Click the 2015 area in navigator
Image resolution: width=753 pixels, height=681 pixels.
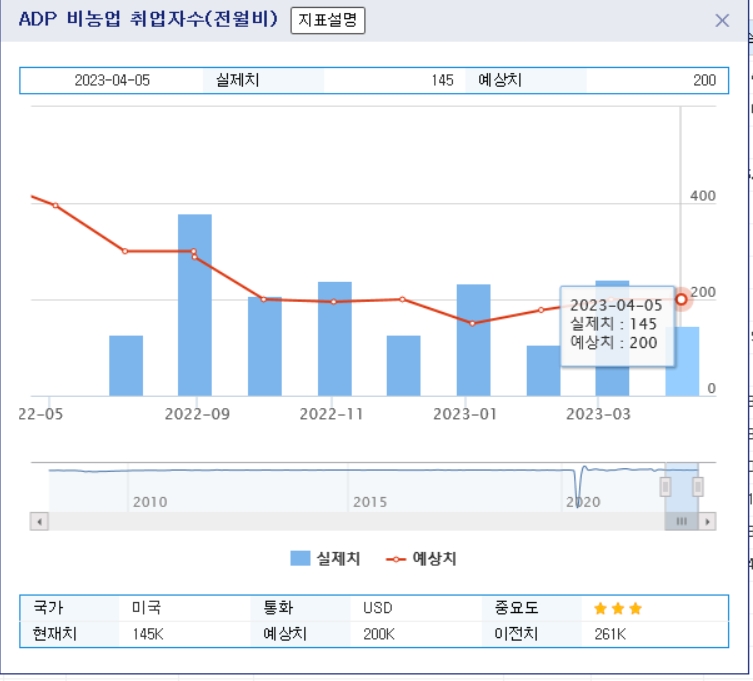(x=370, y=502)
